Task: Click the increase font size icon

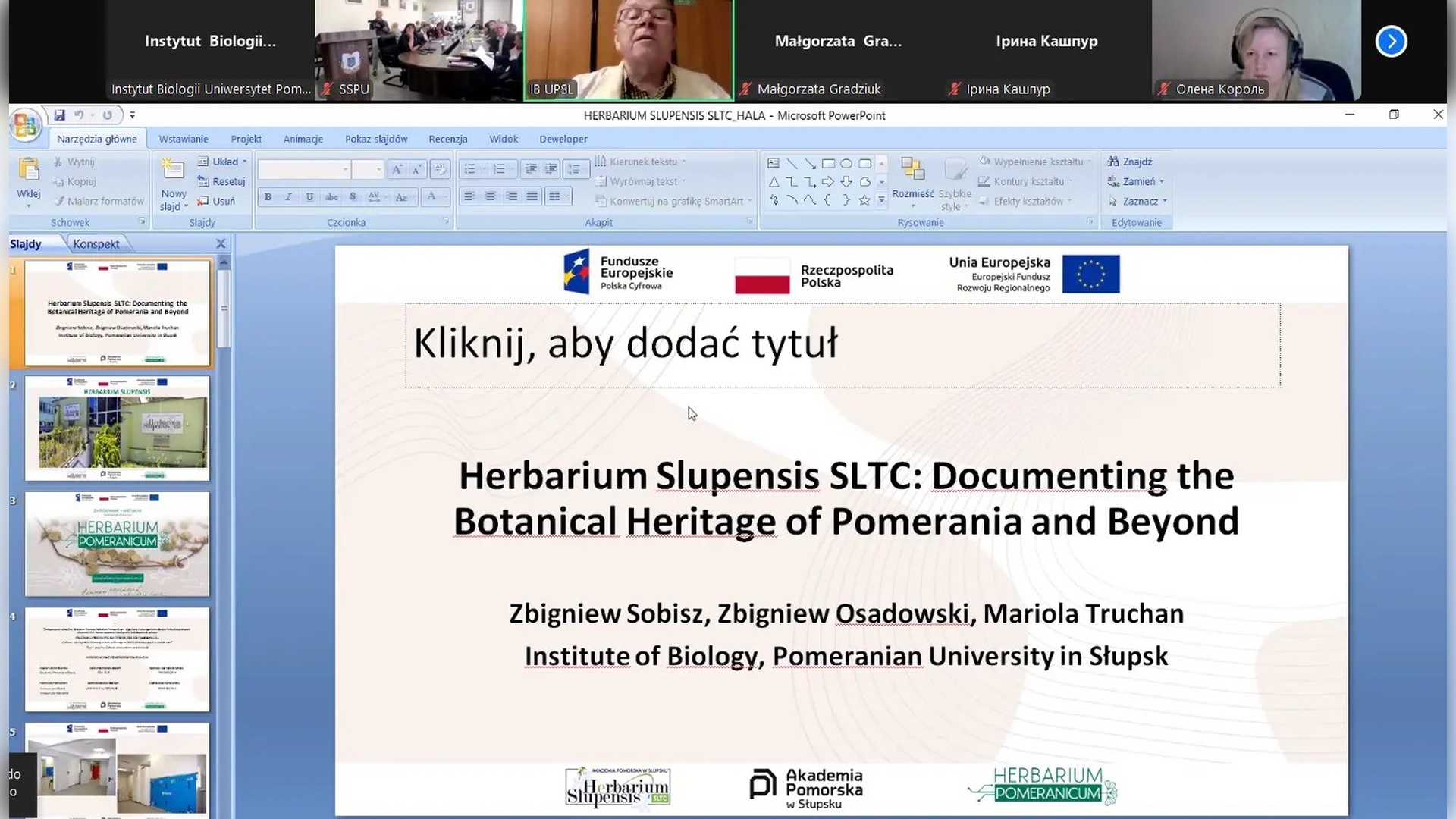Action: (x=397, y=169)
